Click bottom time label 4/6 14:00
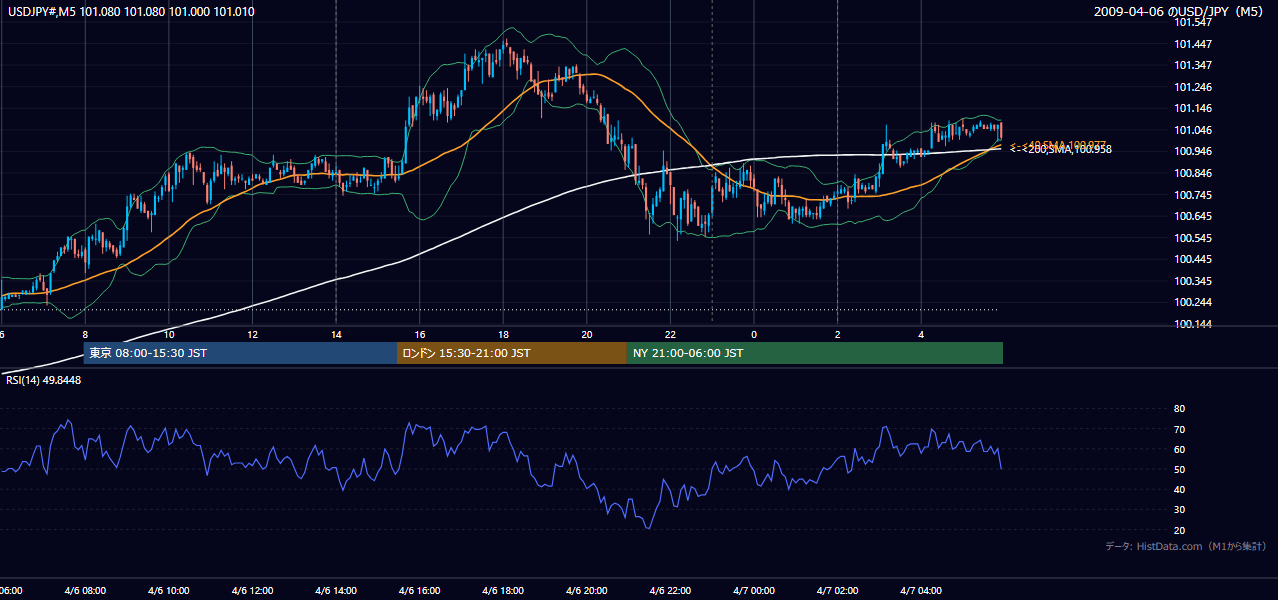 pos(336,591)
